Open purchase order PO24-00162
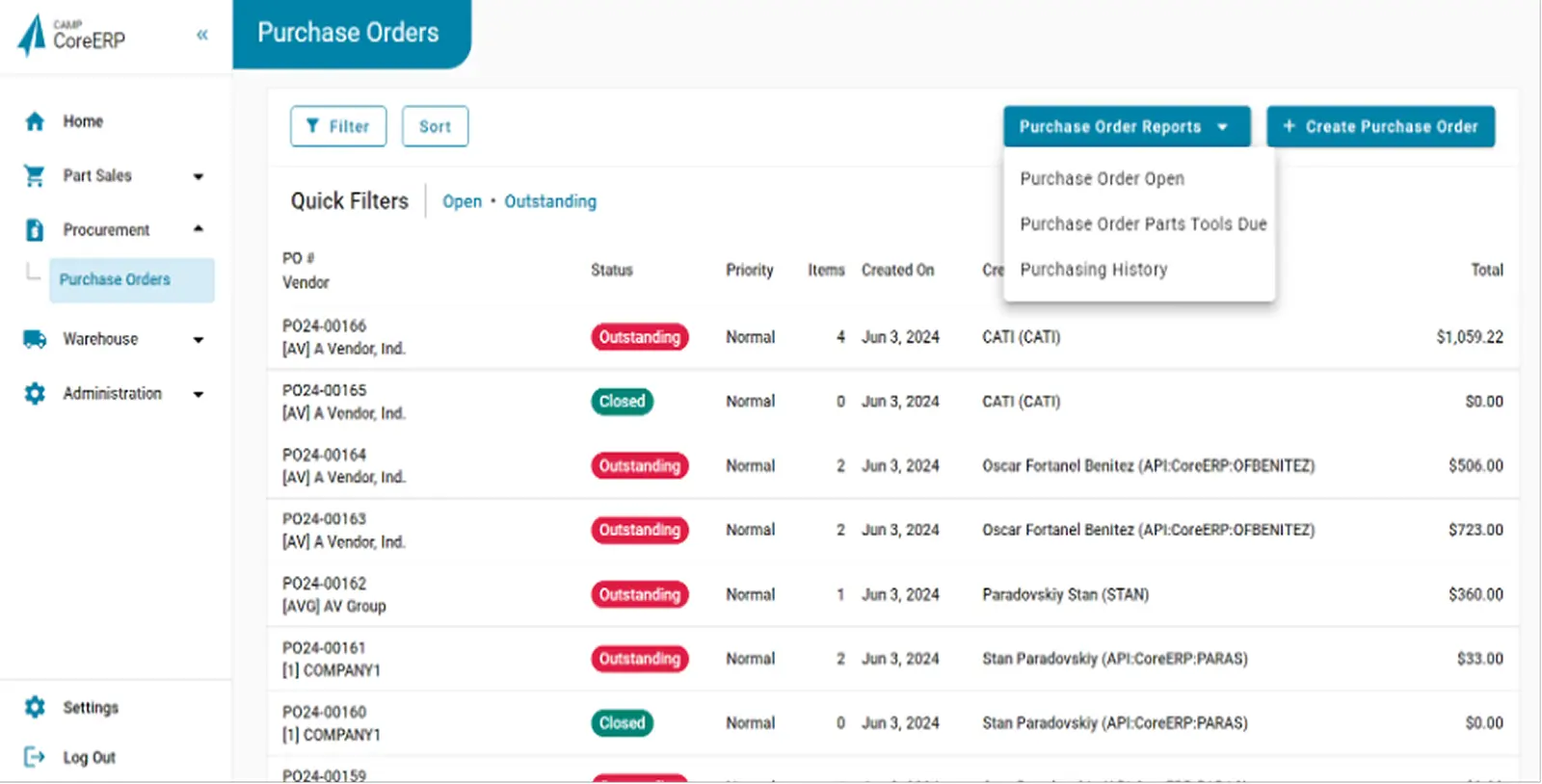The image size is (1542, 784). point(325,584)
